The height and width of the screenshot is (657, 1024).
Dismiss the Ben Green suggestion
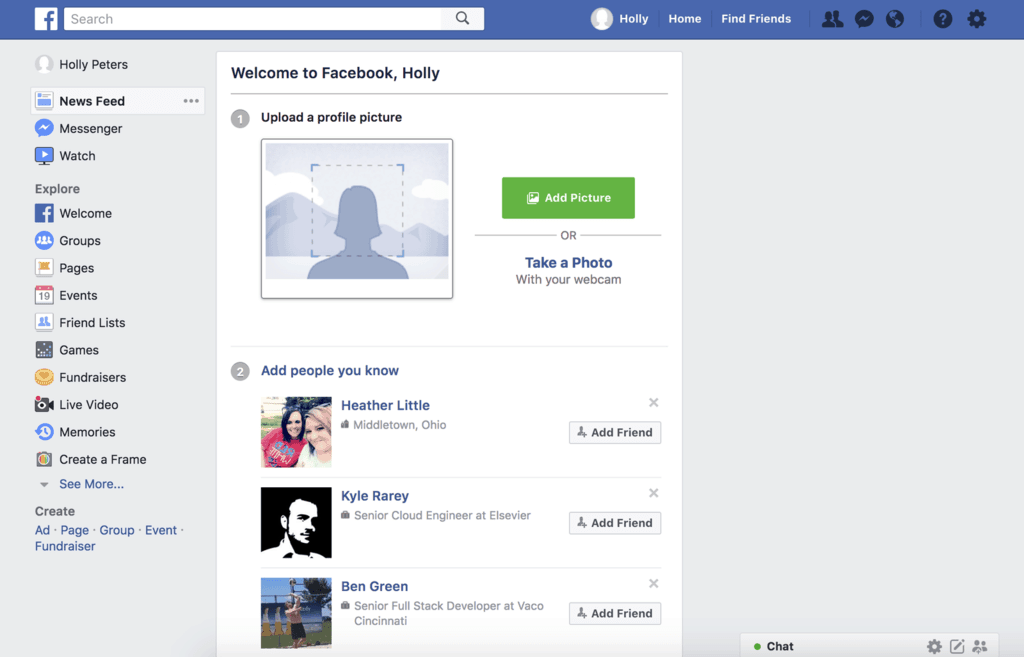[654, 583]
